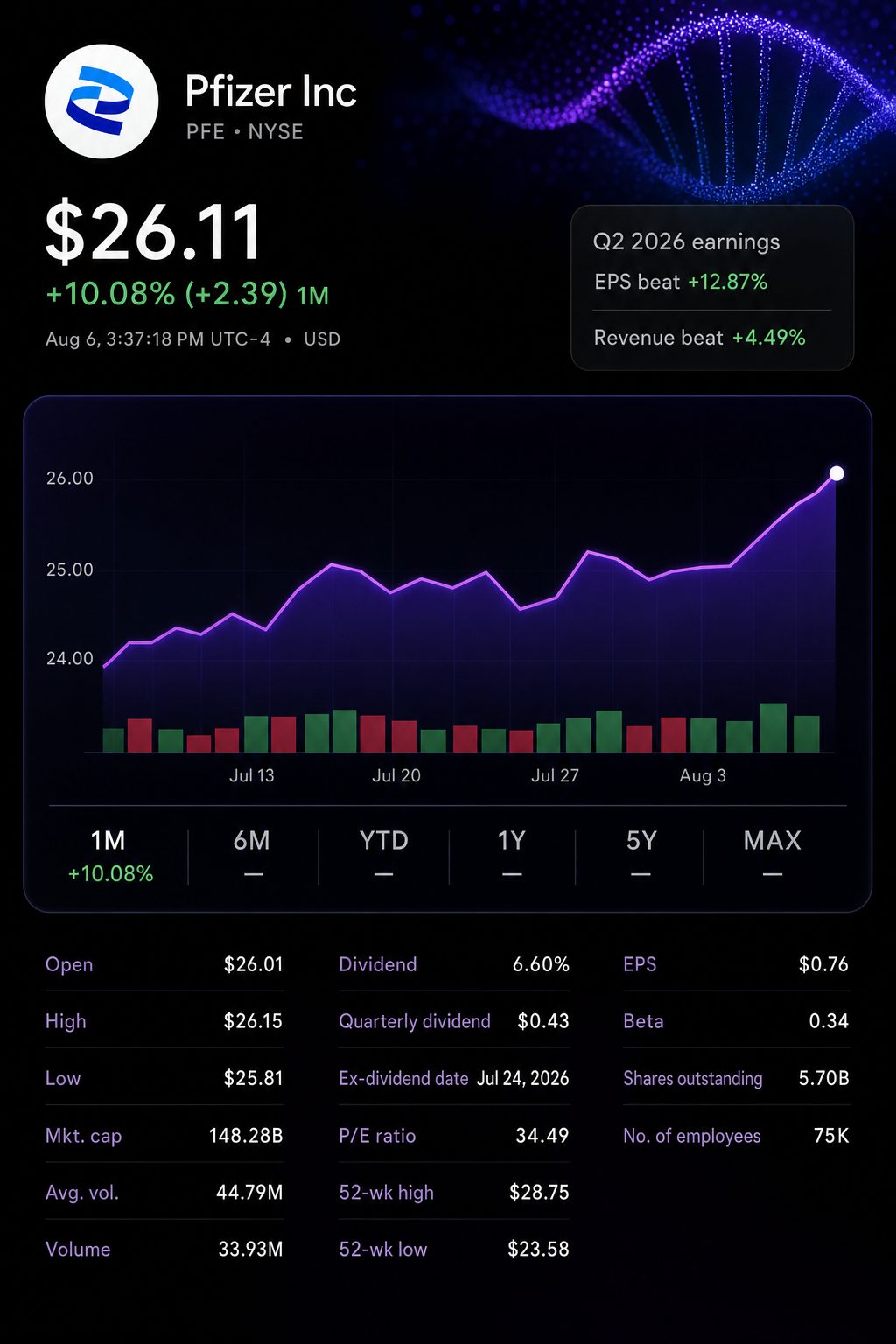896x1344 pixels.
Task: Click the Shares outstanding label
Action: [x=692, y=1079]
